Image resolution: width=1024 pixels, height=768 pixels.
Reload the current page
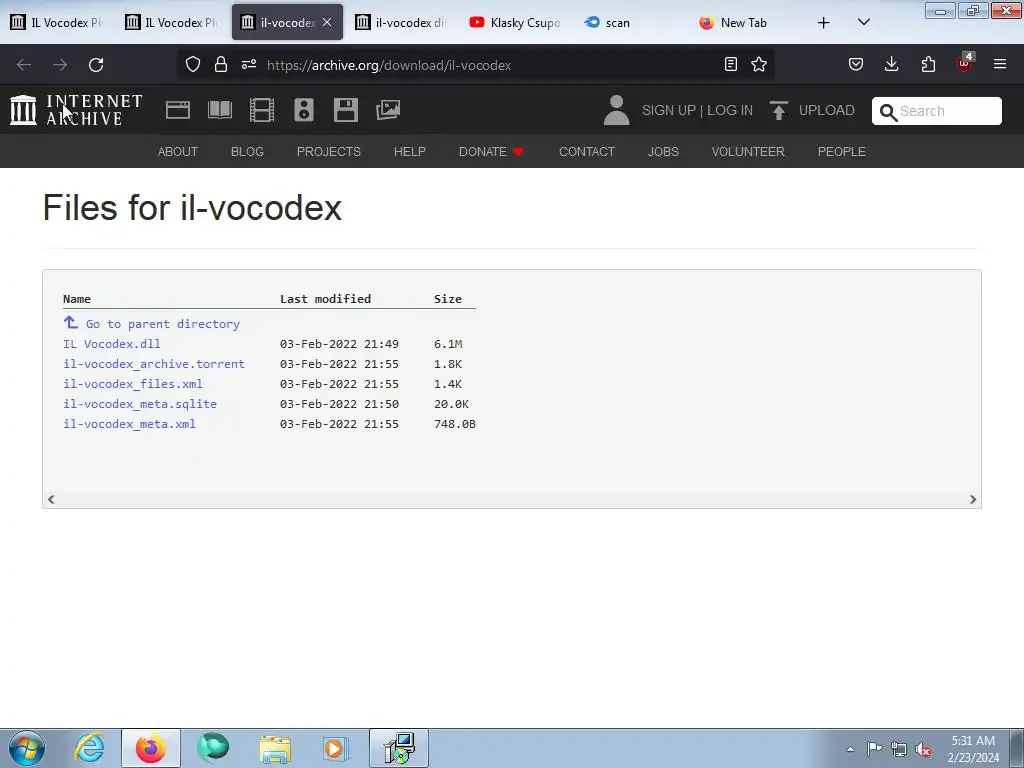[96, 65]
